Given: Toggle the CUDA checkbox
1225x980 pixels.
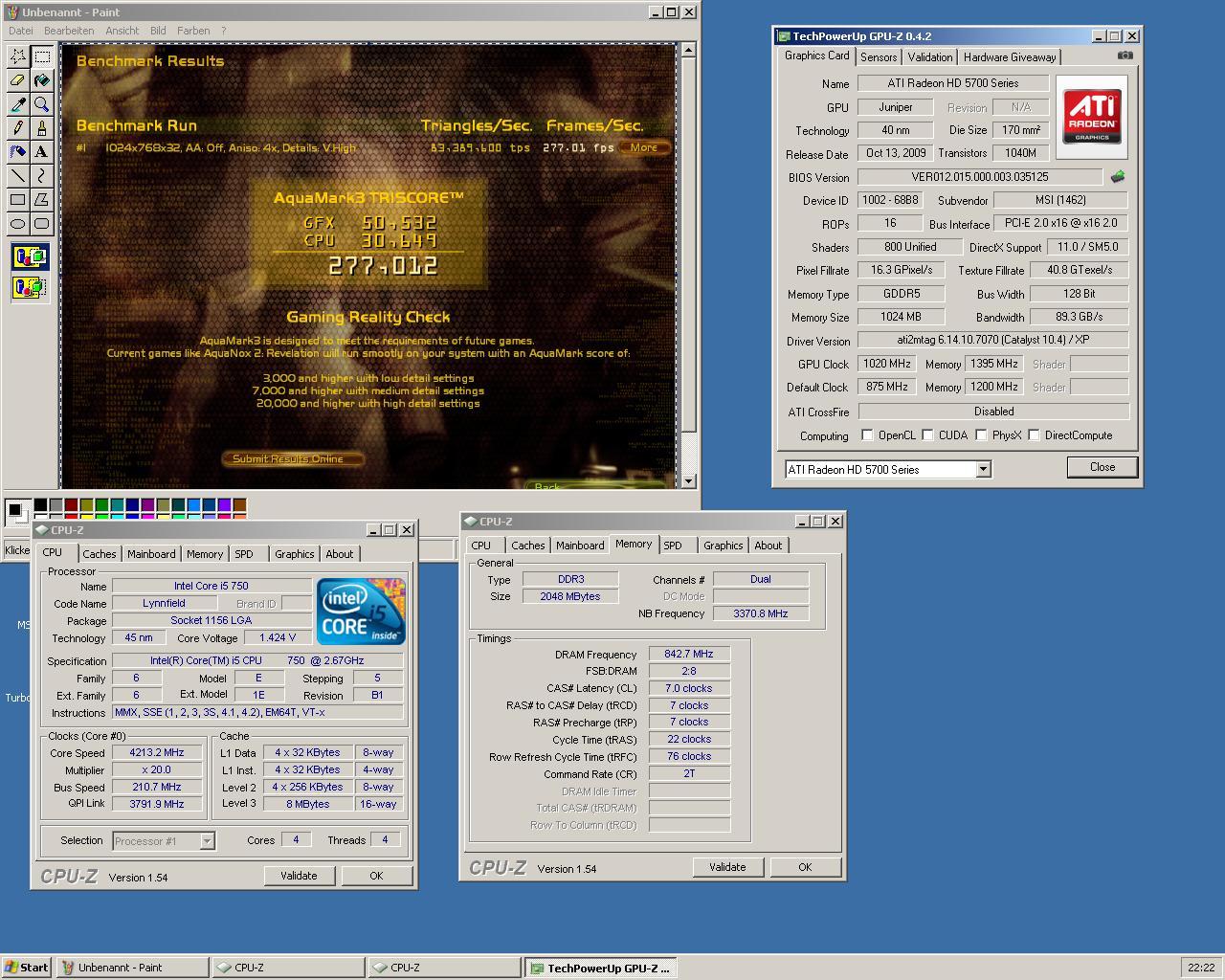Looking at the screenshot, I should (x=927, y=435).
